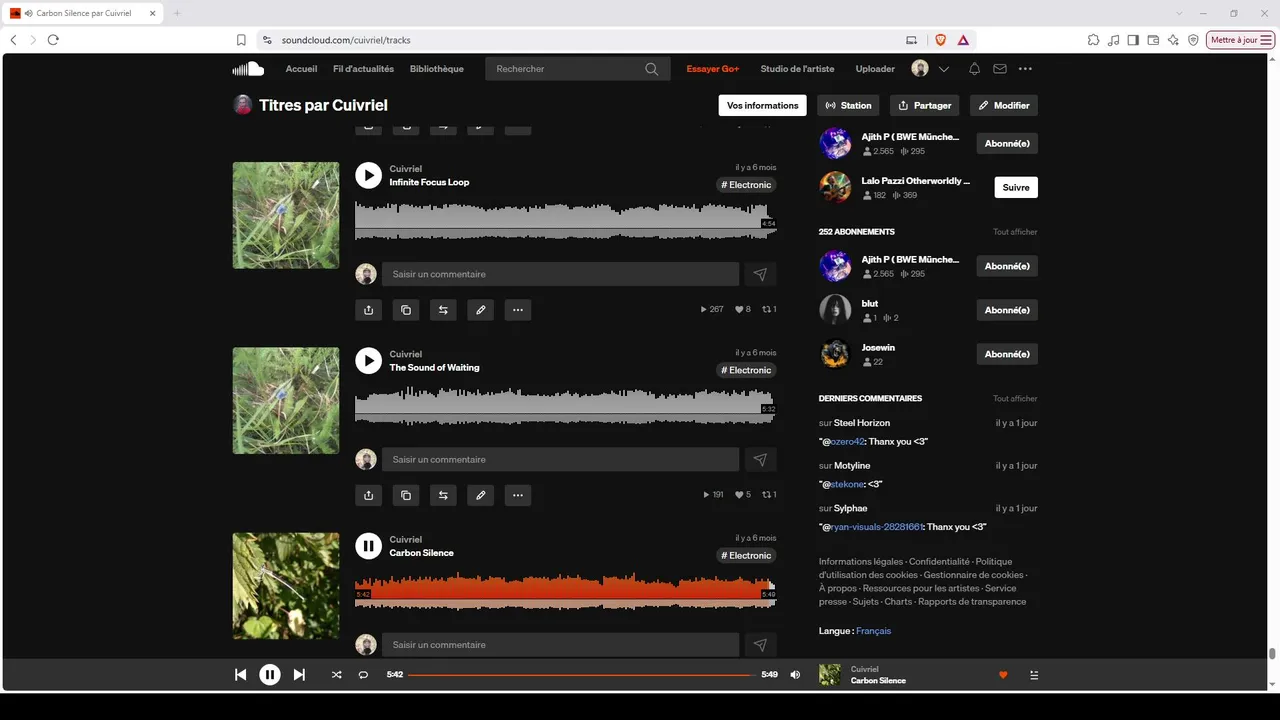Open the header more options menu
Screen dimensions: 1280x720
1025,69
